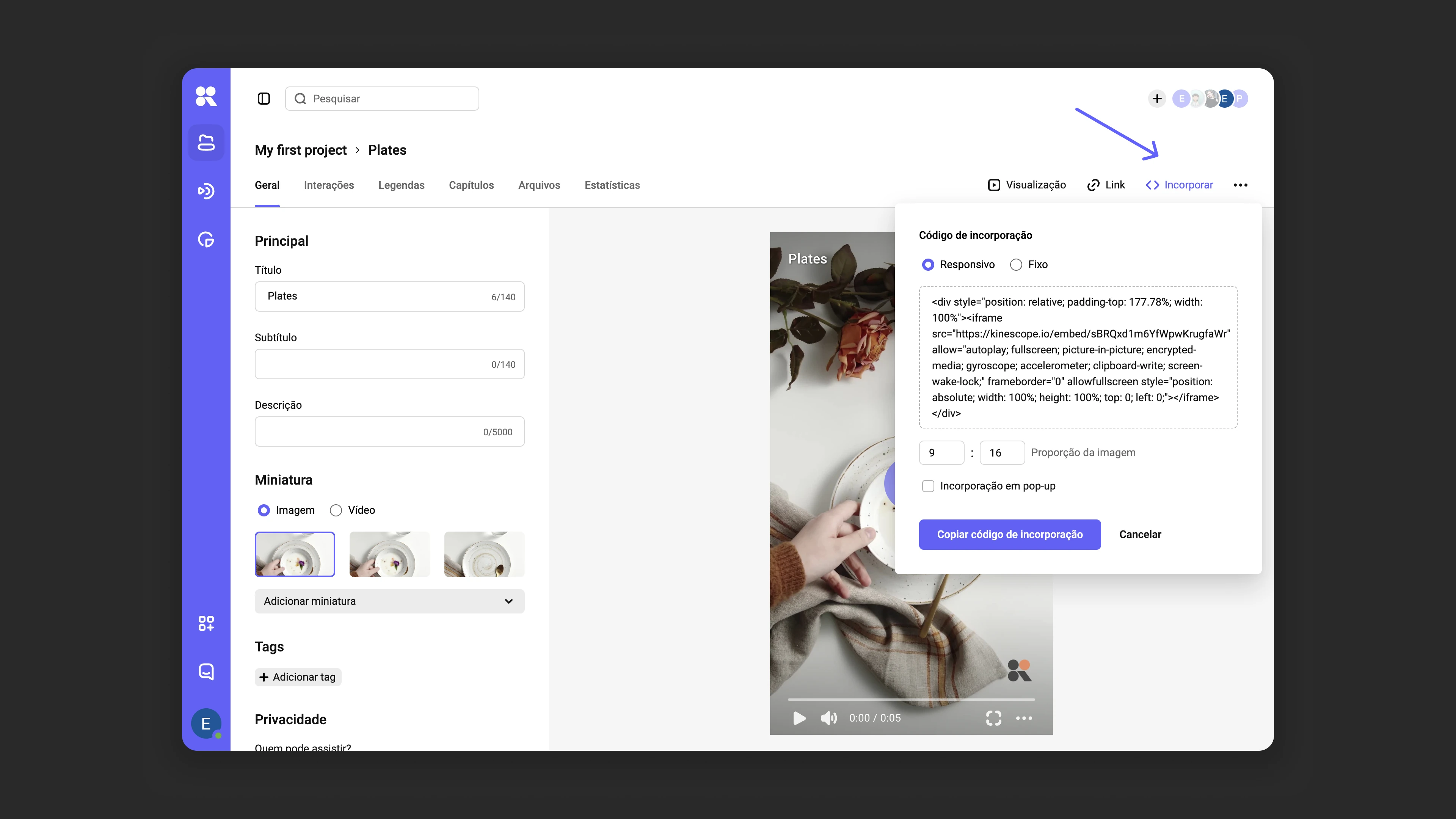
Task: Open the projects storage icon in sidebar
Action: (206, 143)
